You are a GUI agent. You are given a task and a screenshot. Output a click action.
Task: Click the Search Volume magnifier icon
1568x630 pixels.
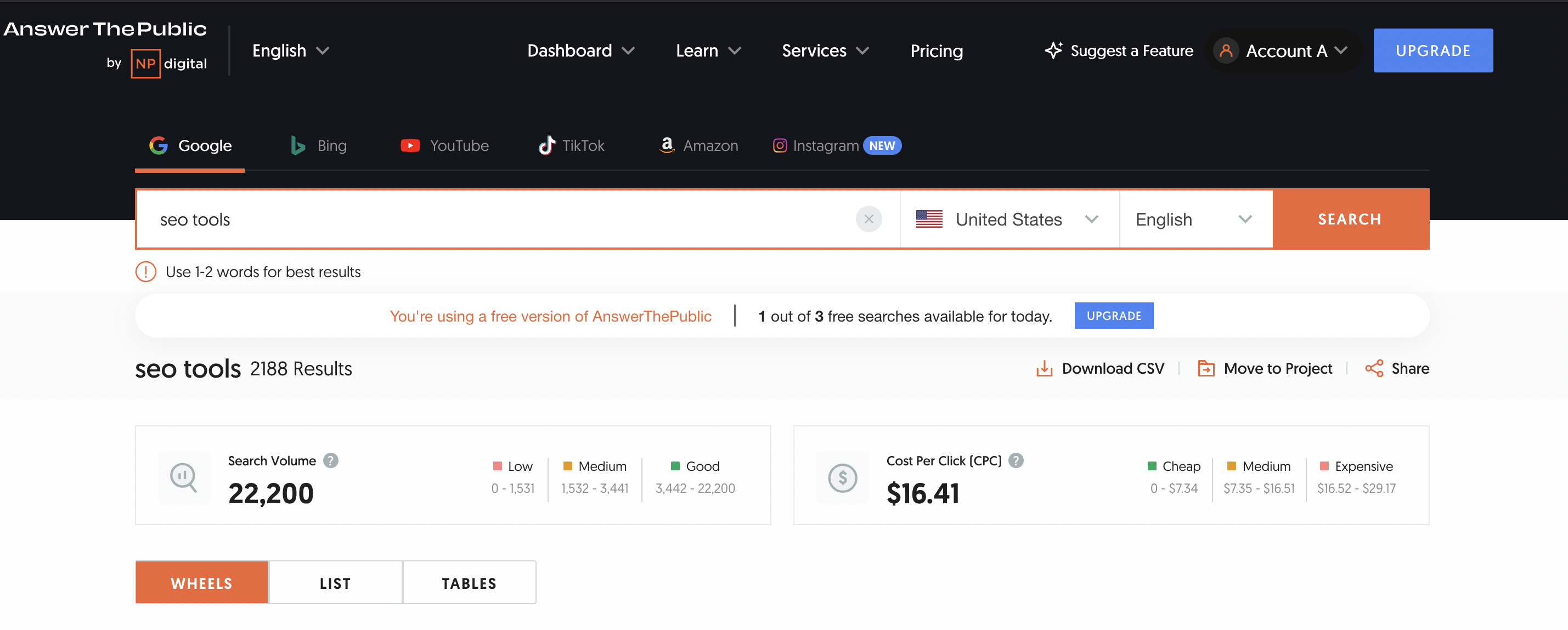(184, 478)
